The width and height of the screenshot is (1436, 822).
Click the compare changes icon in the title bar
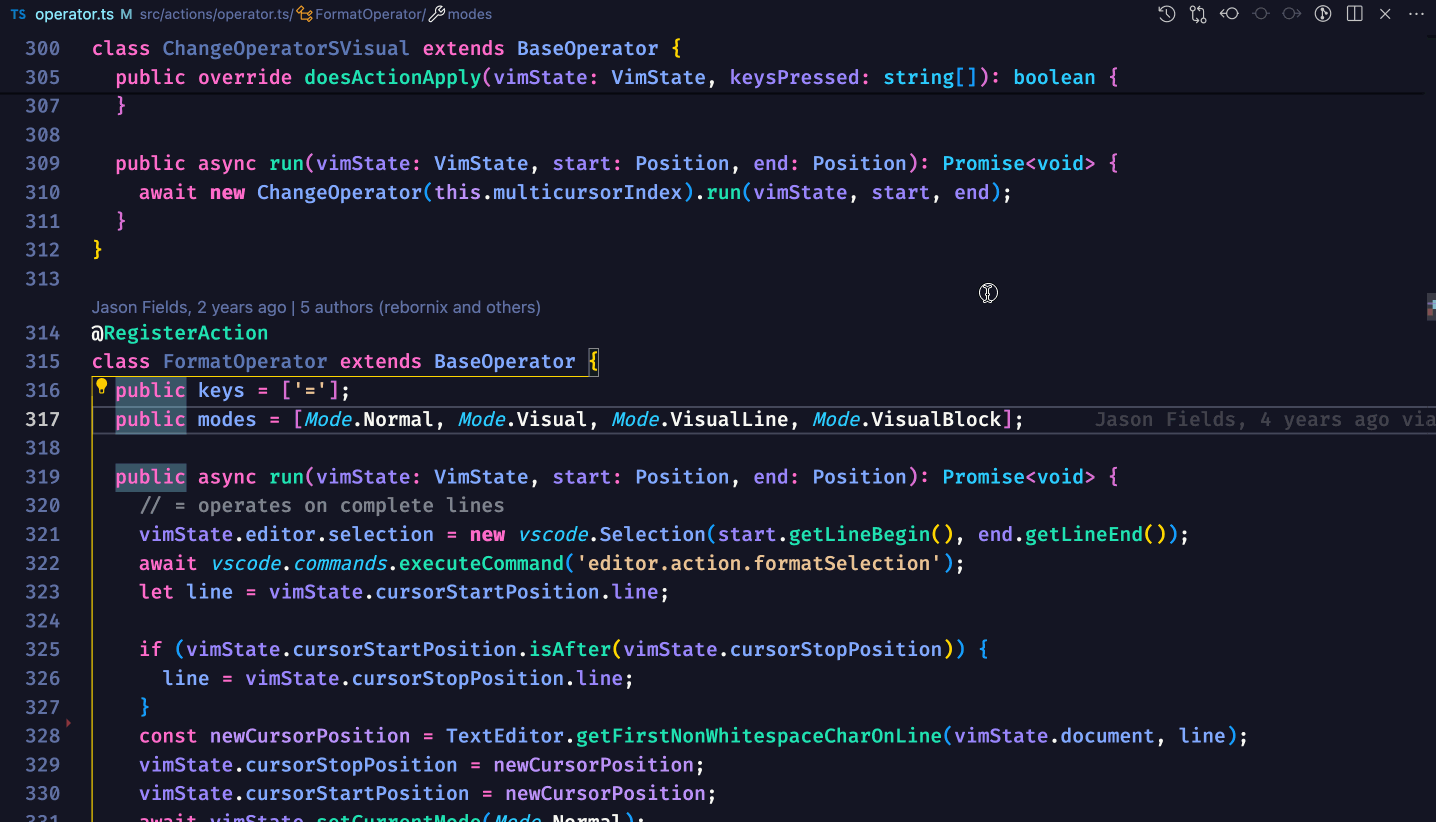[1198, 14]
